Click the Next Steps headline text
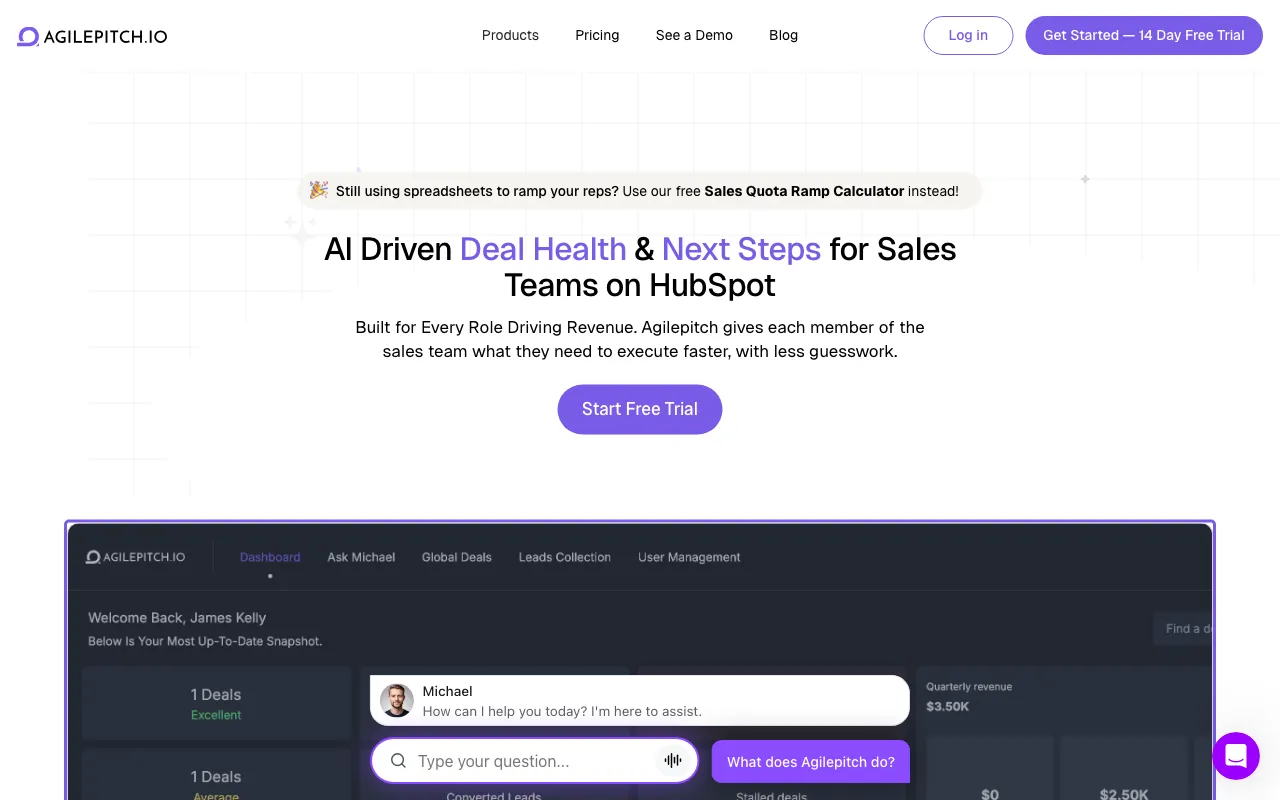Screen dimensions: 1280x800 click(x=741, y=249)
